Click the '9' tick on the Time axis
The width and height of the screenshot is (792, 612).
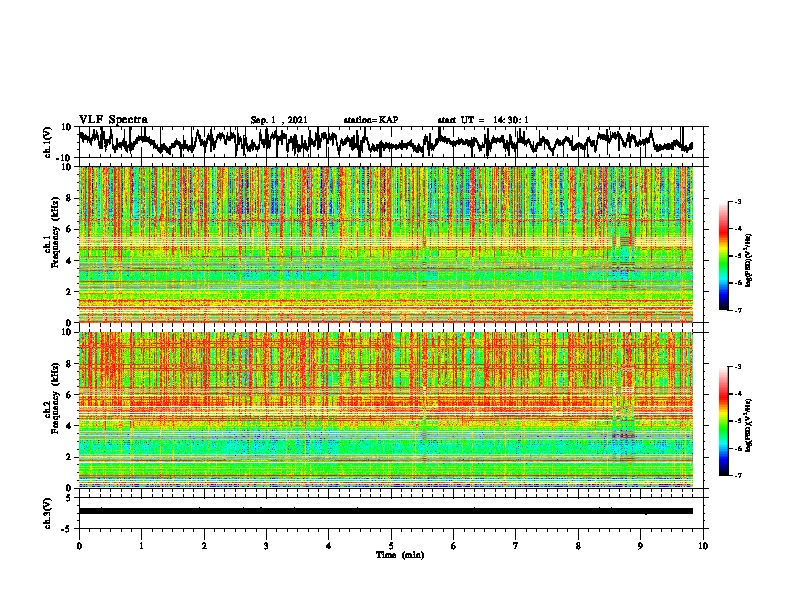640,546
